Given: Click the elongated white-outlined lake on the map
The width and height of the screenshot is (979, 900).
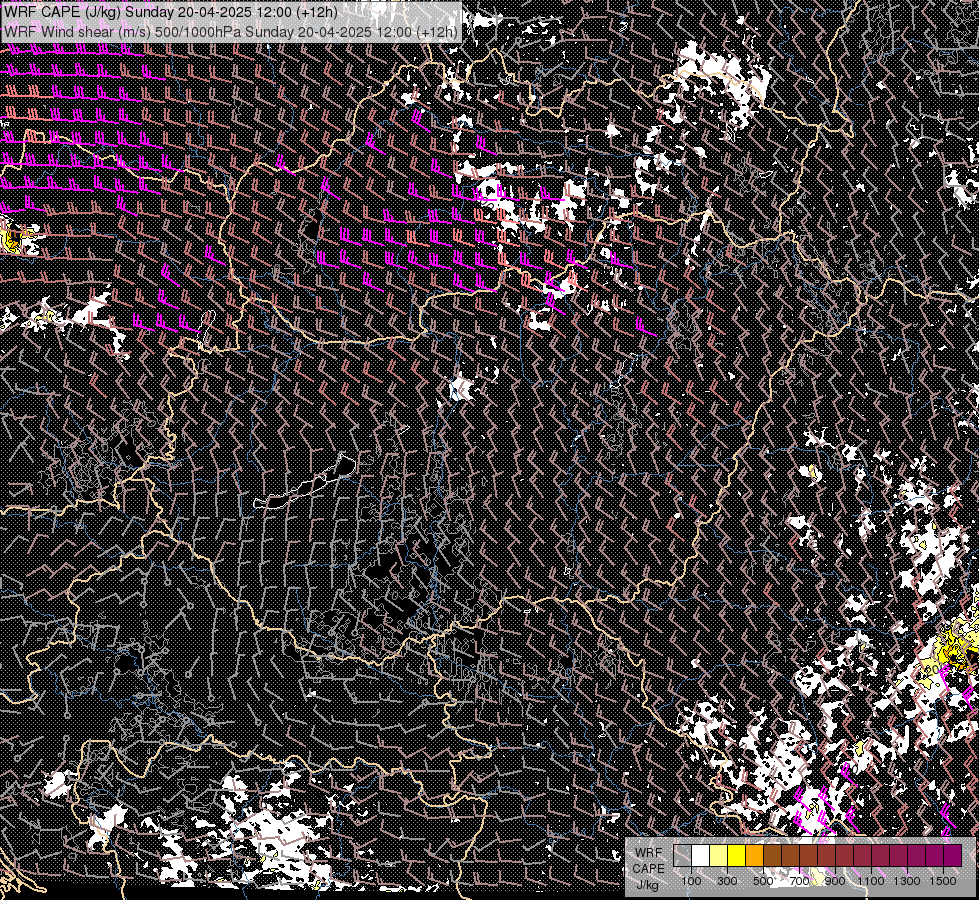Looking at the screenshot, I should 305,482.
